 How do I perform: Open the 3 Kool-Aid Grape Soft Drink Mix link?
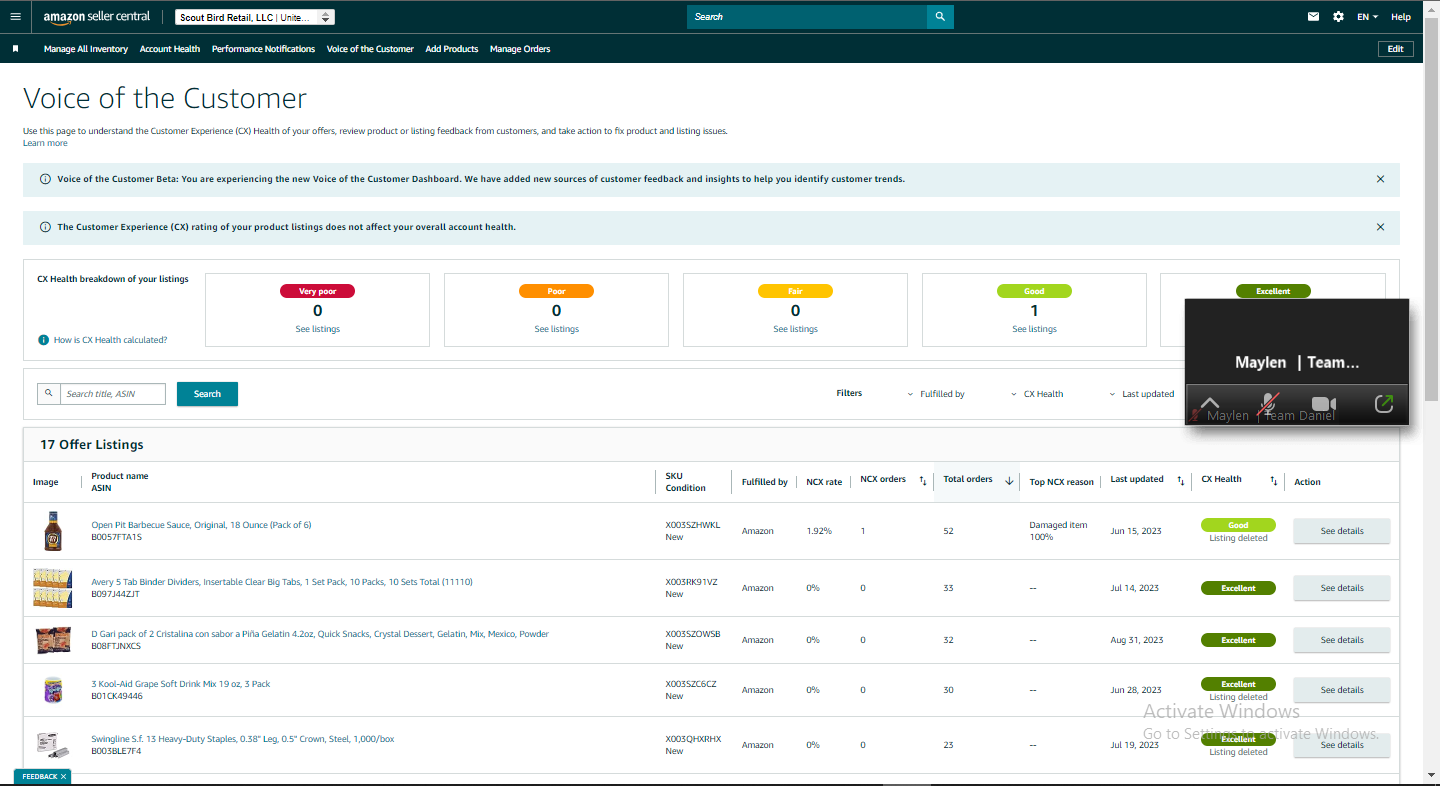pos(181,684)
